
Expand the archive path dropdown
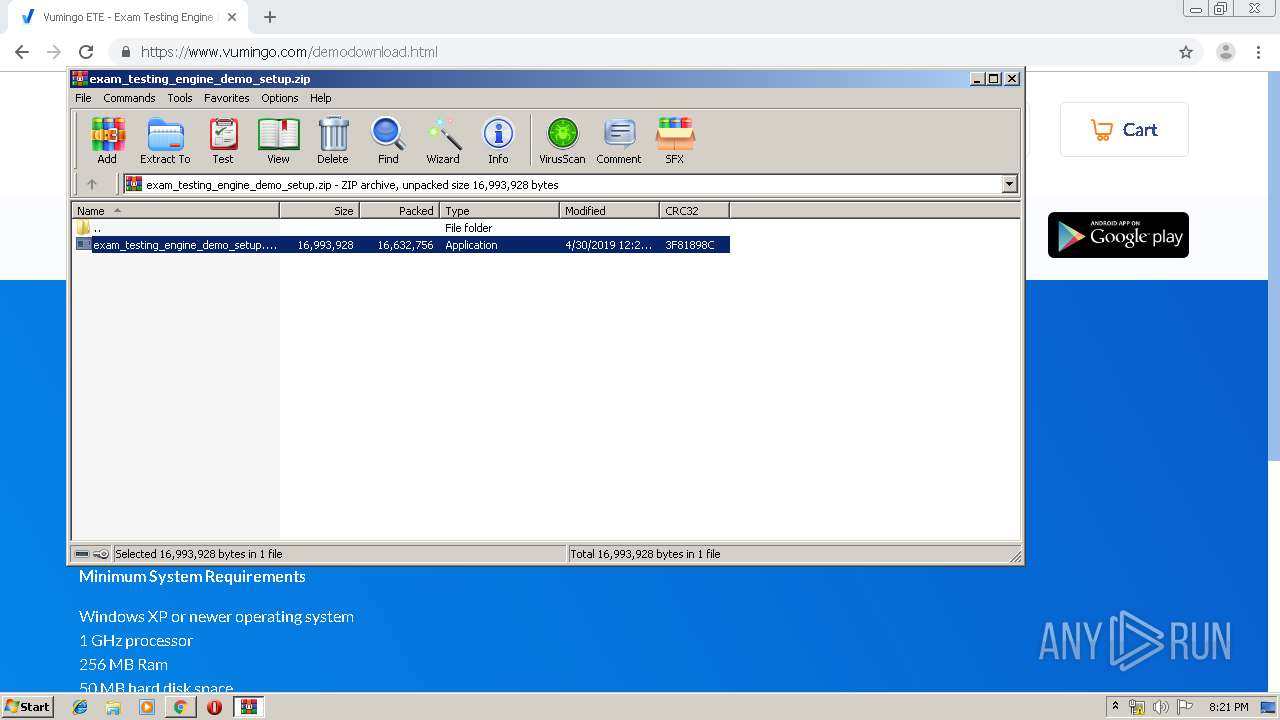[x=1009, y=184]
